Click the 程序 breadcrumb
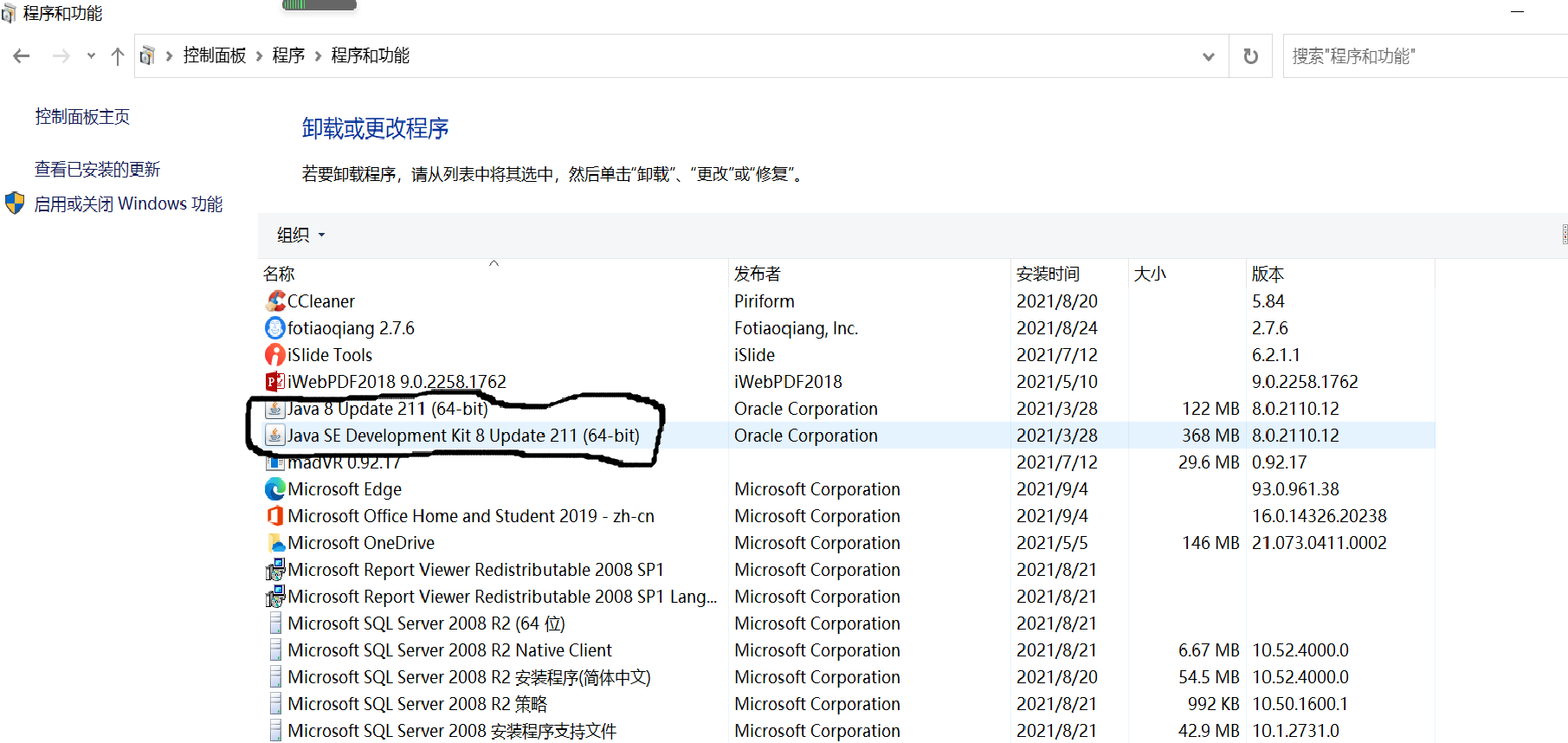This screenshot has width=1568, height=743. click(288, 55)
